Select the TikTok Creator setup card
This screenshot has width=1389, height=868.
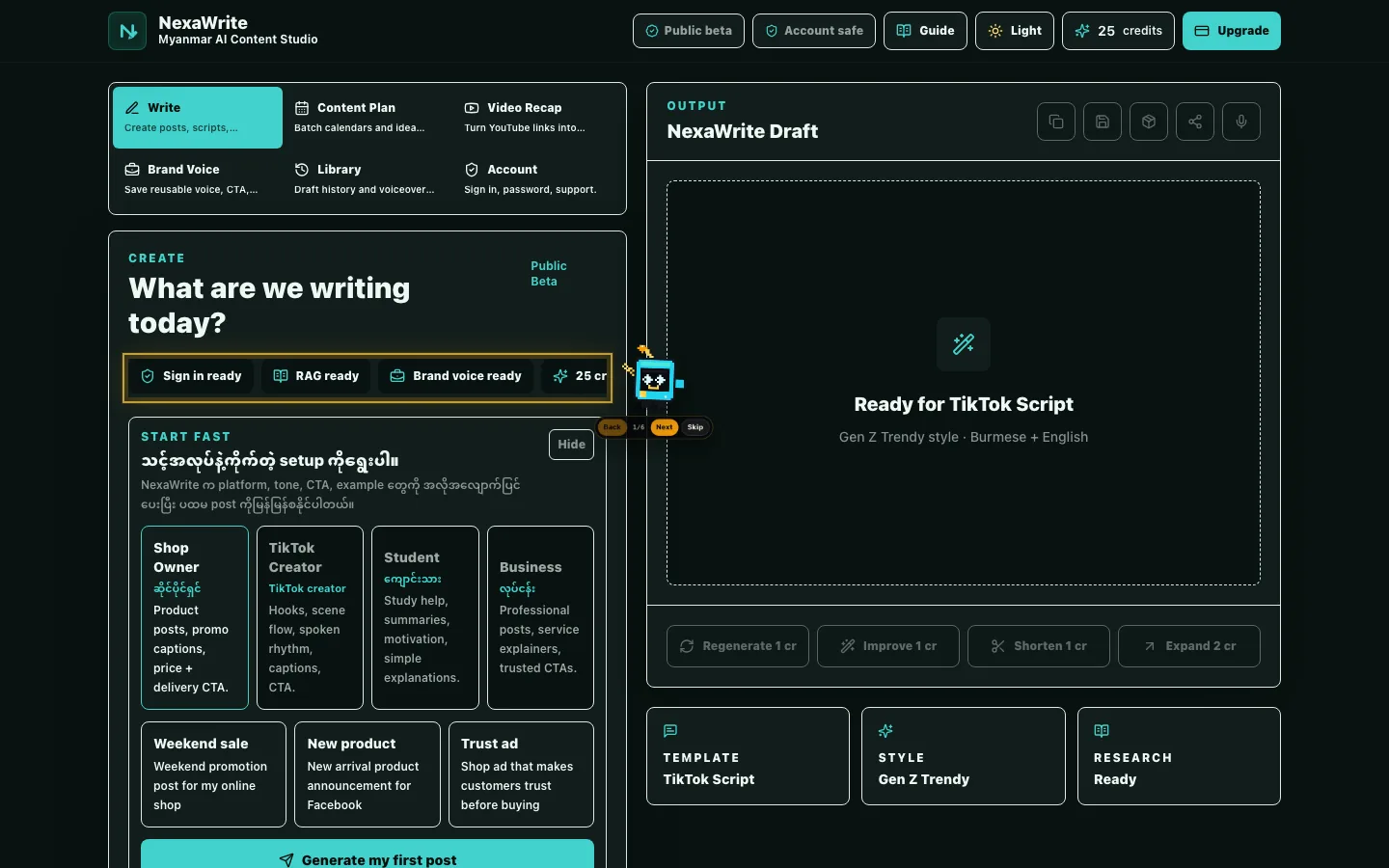[310, 617]
